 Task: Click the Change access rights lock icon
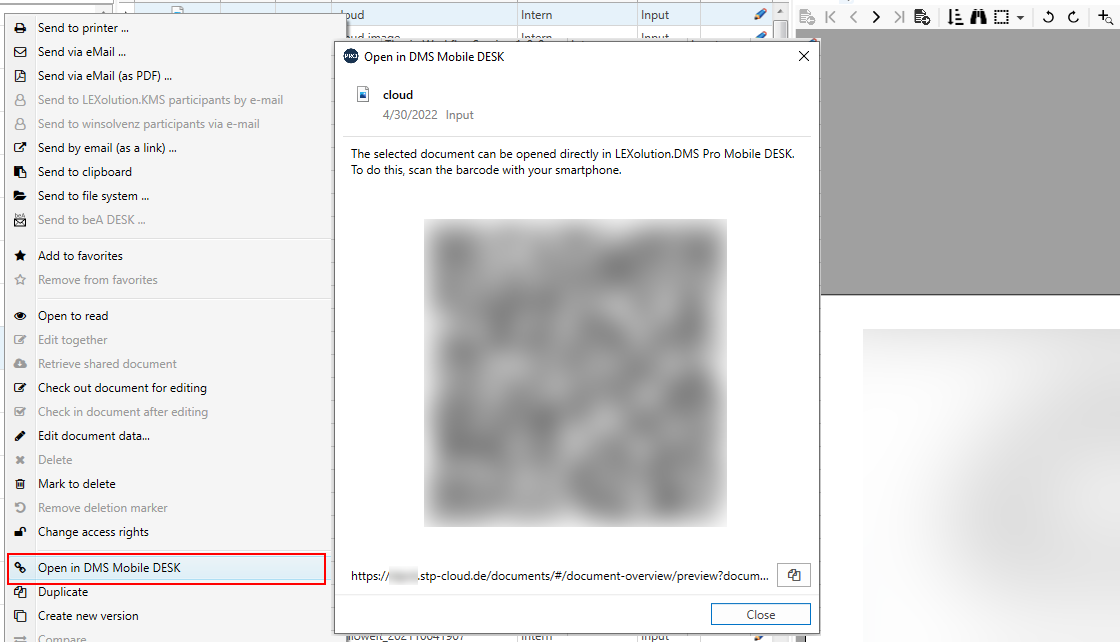point(20,532)
